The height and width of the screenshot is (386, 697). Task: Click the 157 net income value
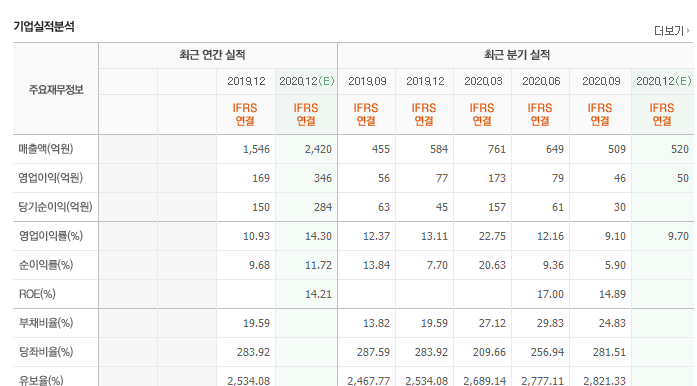coord(497,207)
